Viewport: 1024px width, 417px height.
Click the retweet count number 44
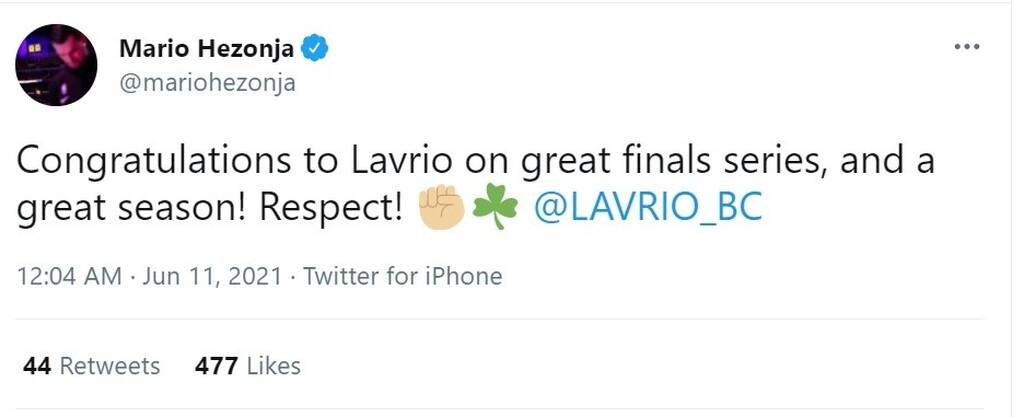(37, 366)
